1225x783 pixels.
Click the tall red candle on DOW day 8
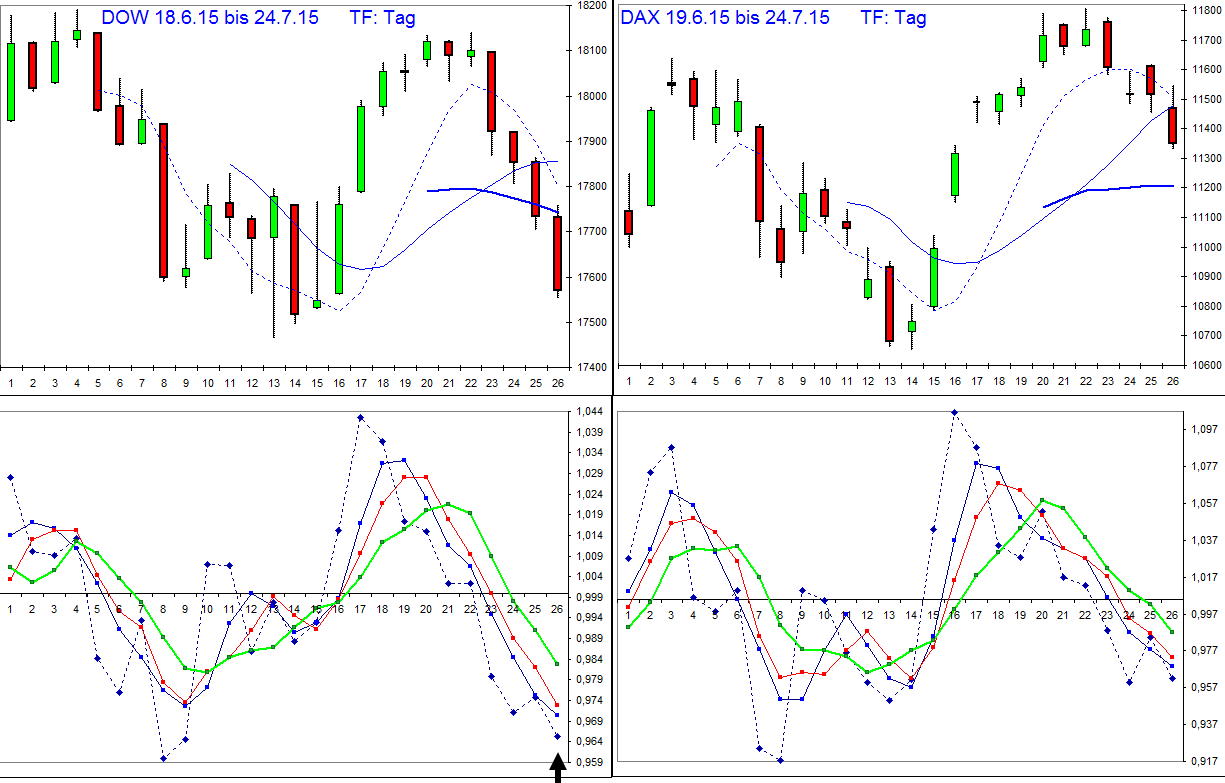(163, 200)
